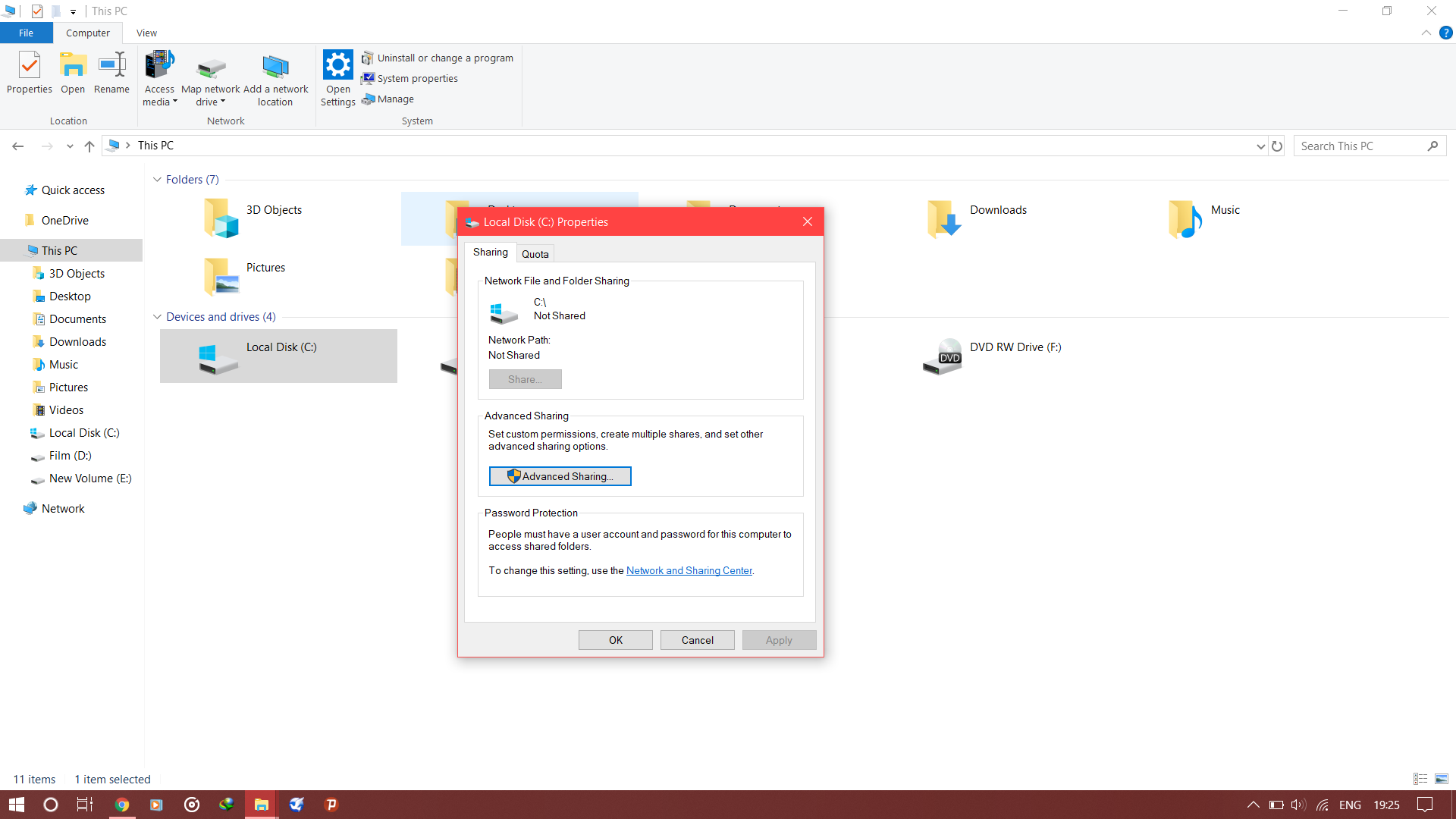The width and height of the screenshot is (1456, 819).
Task: Open Cortana search circle
Action: pyautogui.click(x=51, y=805)
